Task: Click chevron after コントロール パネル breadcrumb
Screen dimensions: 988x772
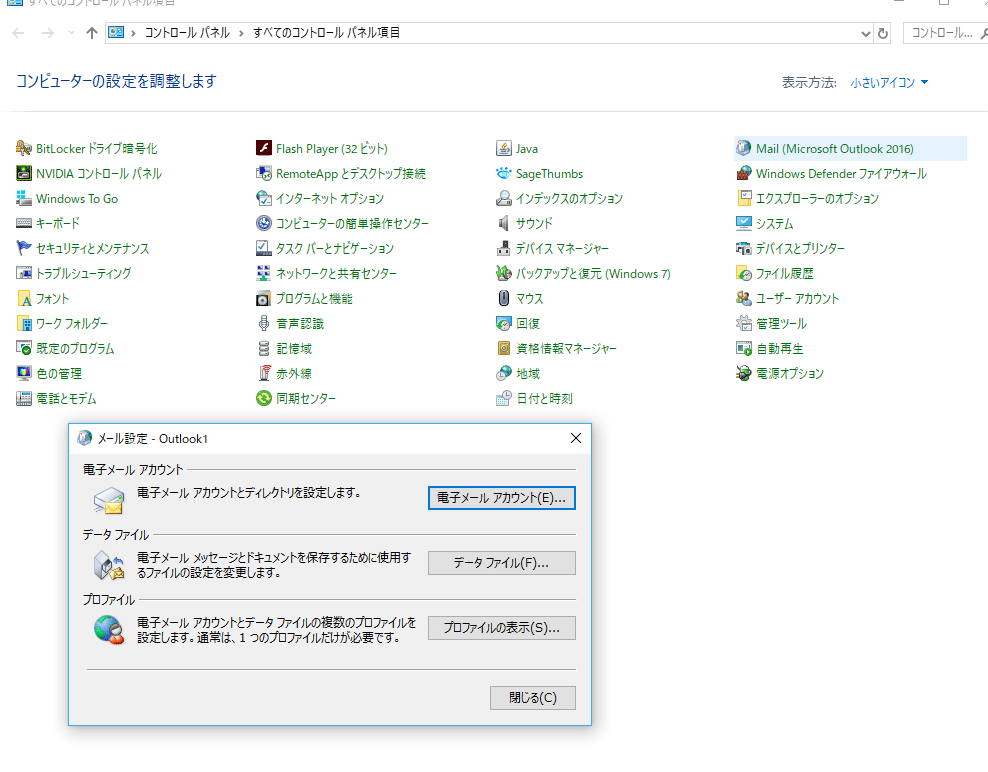Action: (x=241, y=33)
